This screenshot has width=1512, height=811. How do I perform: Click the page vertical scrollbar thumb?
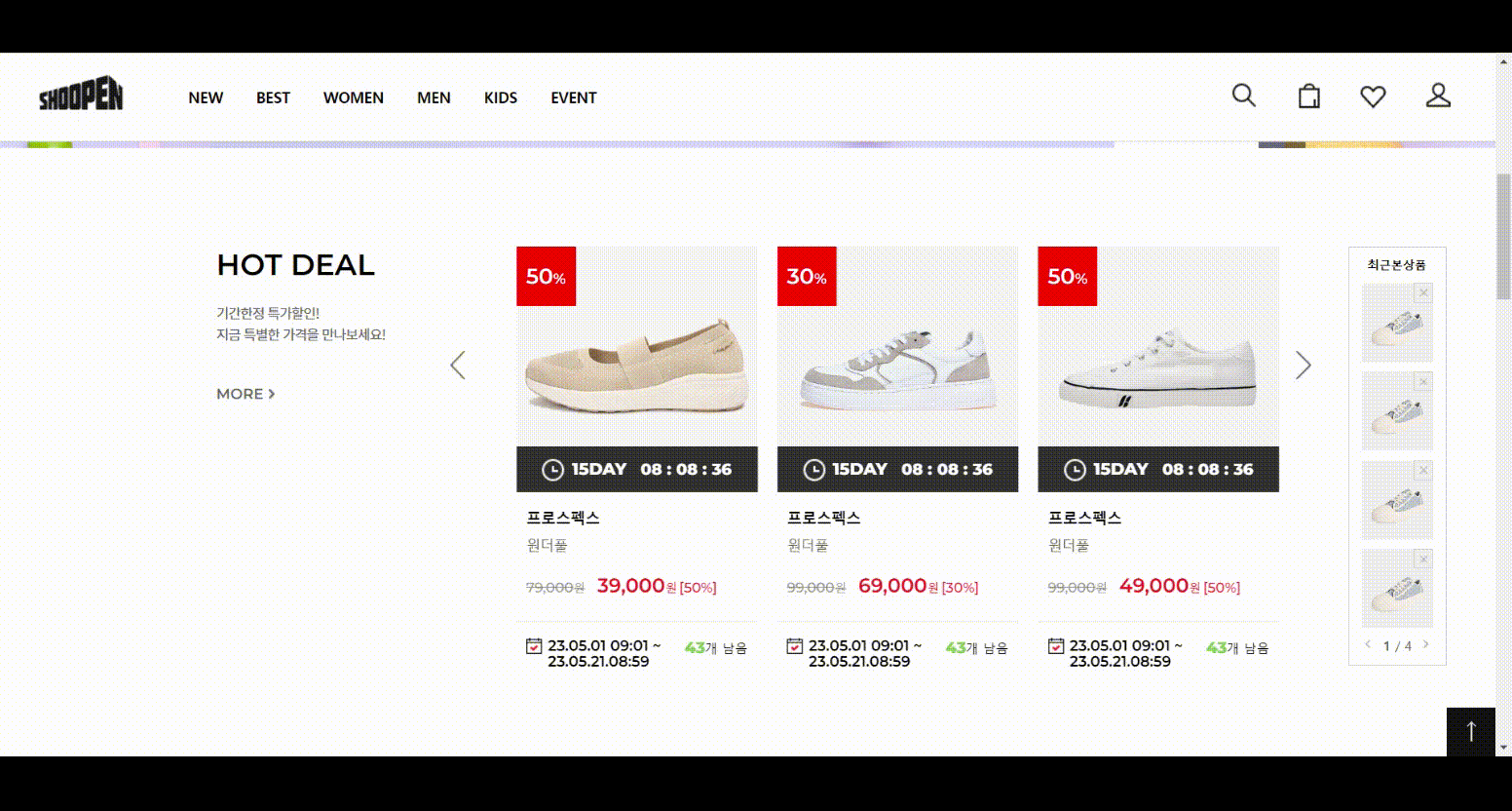(x=1503, y=237)
